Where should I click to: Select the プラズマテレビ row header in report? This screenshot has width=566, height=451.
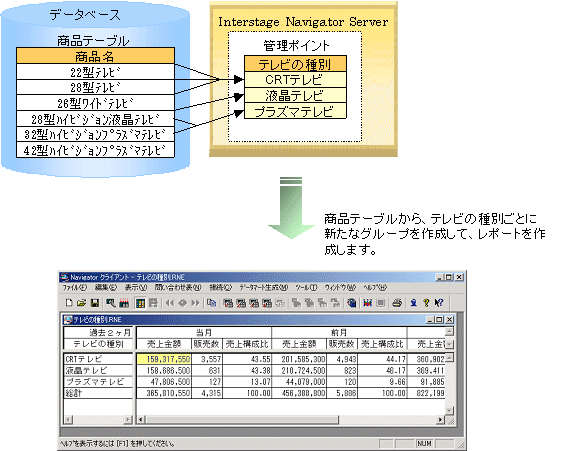pos(98,382)
